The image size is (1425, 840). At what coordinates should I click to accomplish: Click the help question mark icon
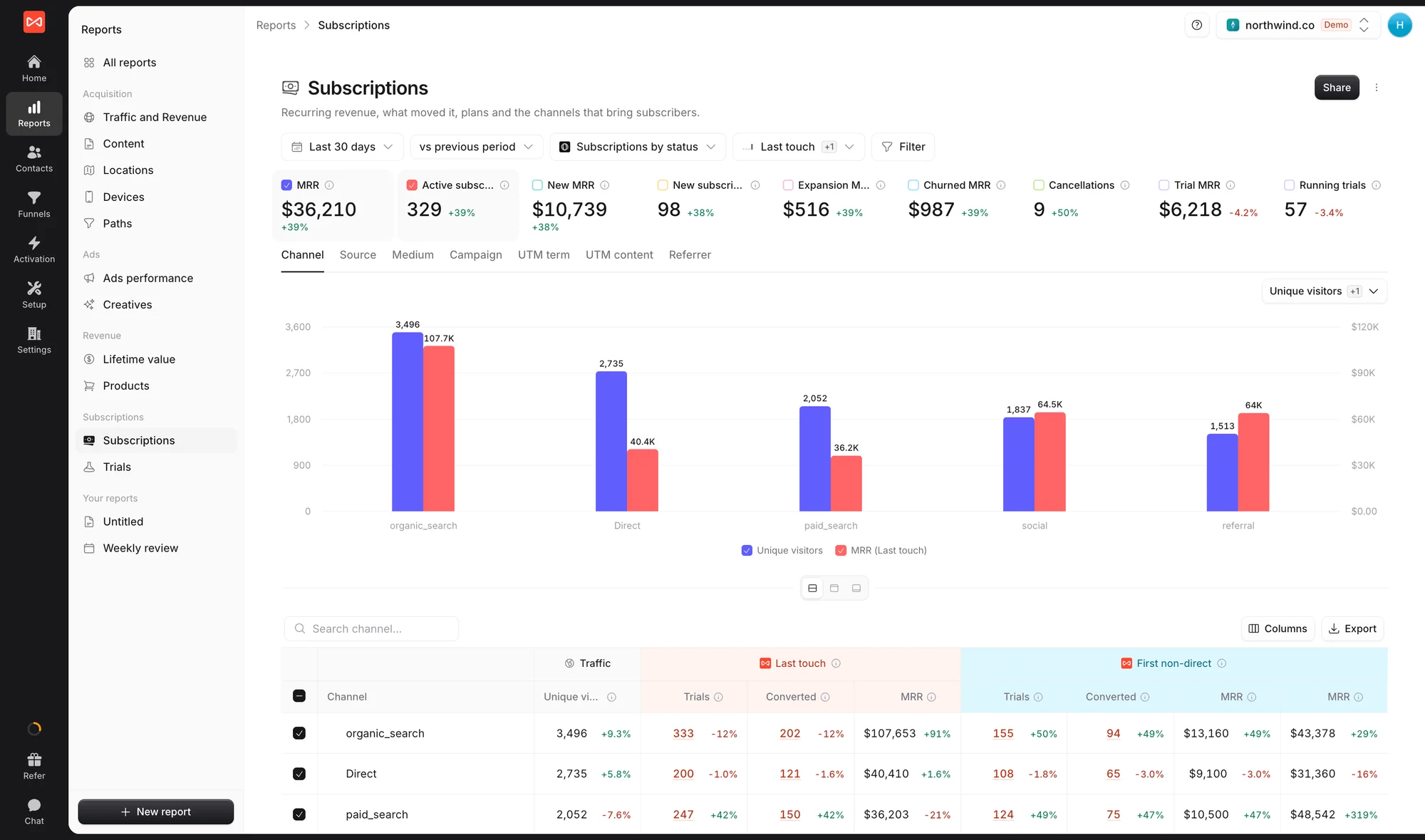(x=1197, y=25)
